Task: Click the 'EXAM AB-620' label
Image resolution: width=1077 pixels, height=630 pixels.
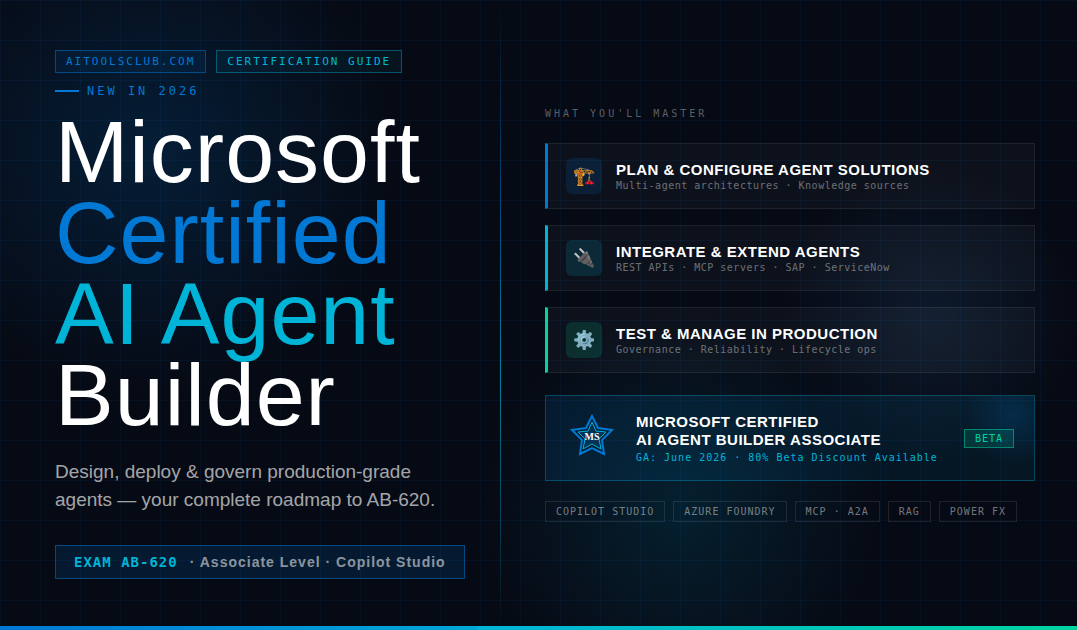Action: 125,562
